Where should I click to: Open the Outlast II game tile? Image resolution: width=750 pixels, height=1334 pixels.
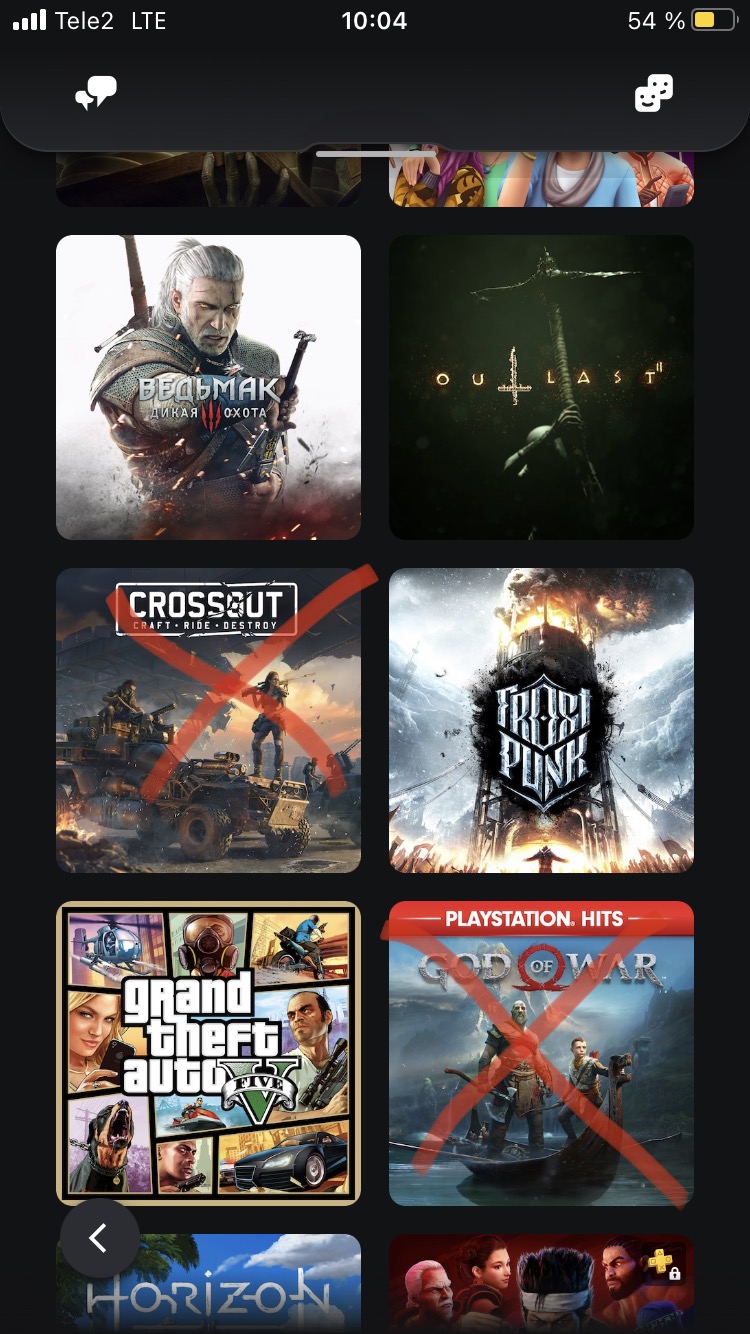541,387
